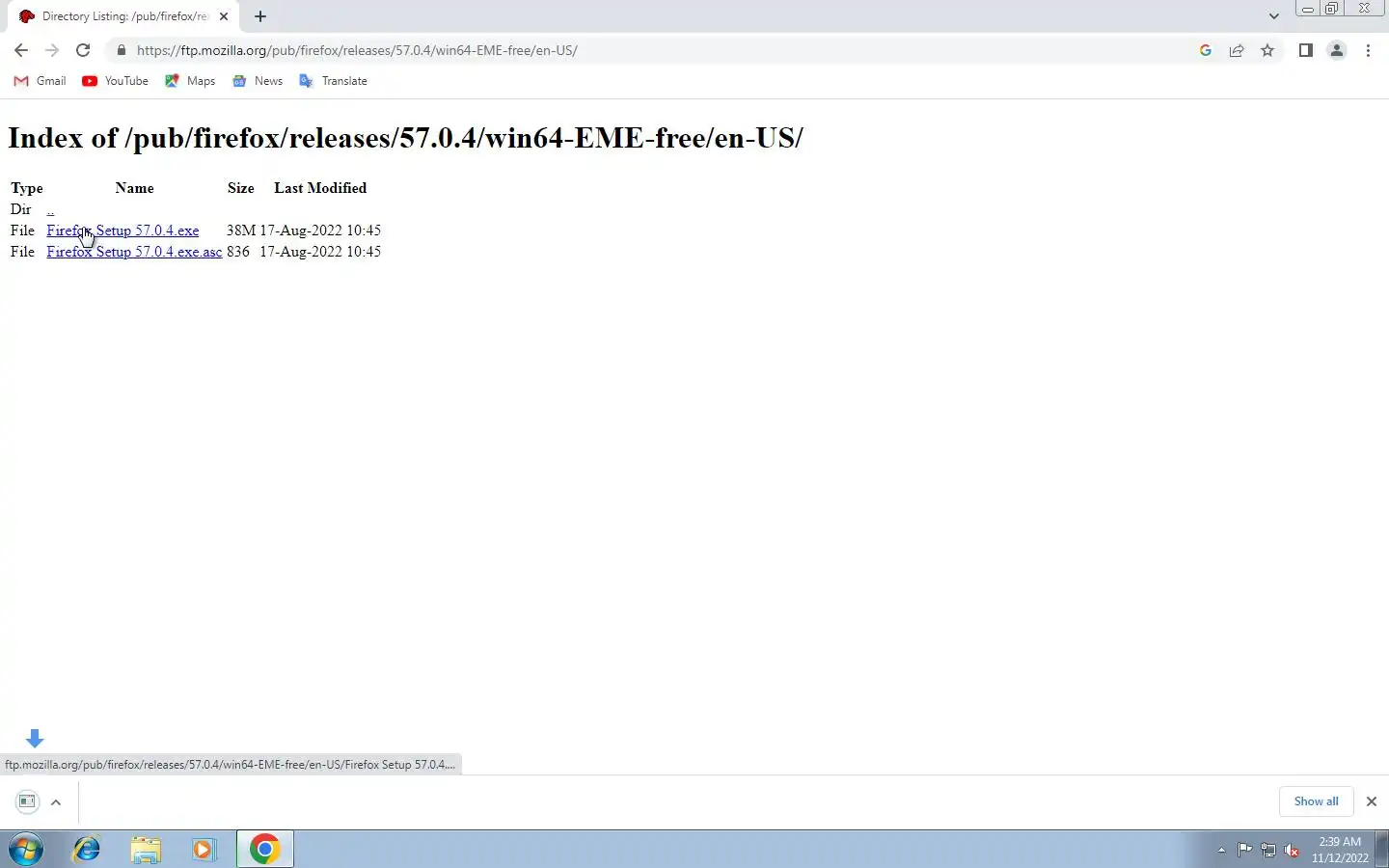
Task: Open Windows Media Player from taskbar
Action: (204, 850)
